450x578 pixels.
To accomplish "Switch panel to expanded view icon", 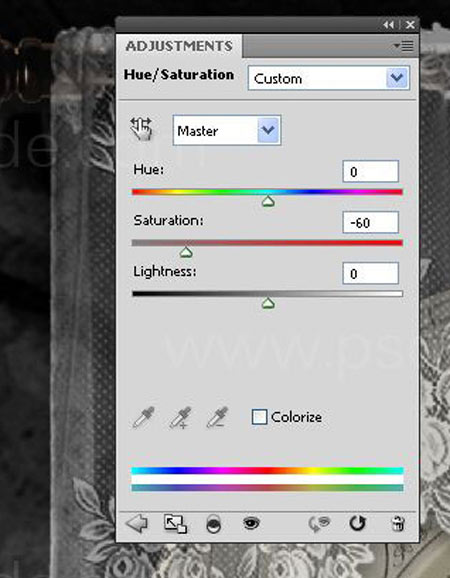I will (x=175, y=524).
